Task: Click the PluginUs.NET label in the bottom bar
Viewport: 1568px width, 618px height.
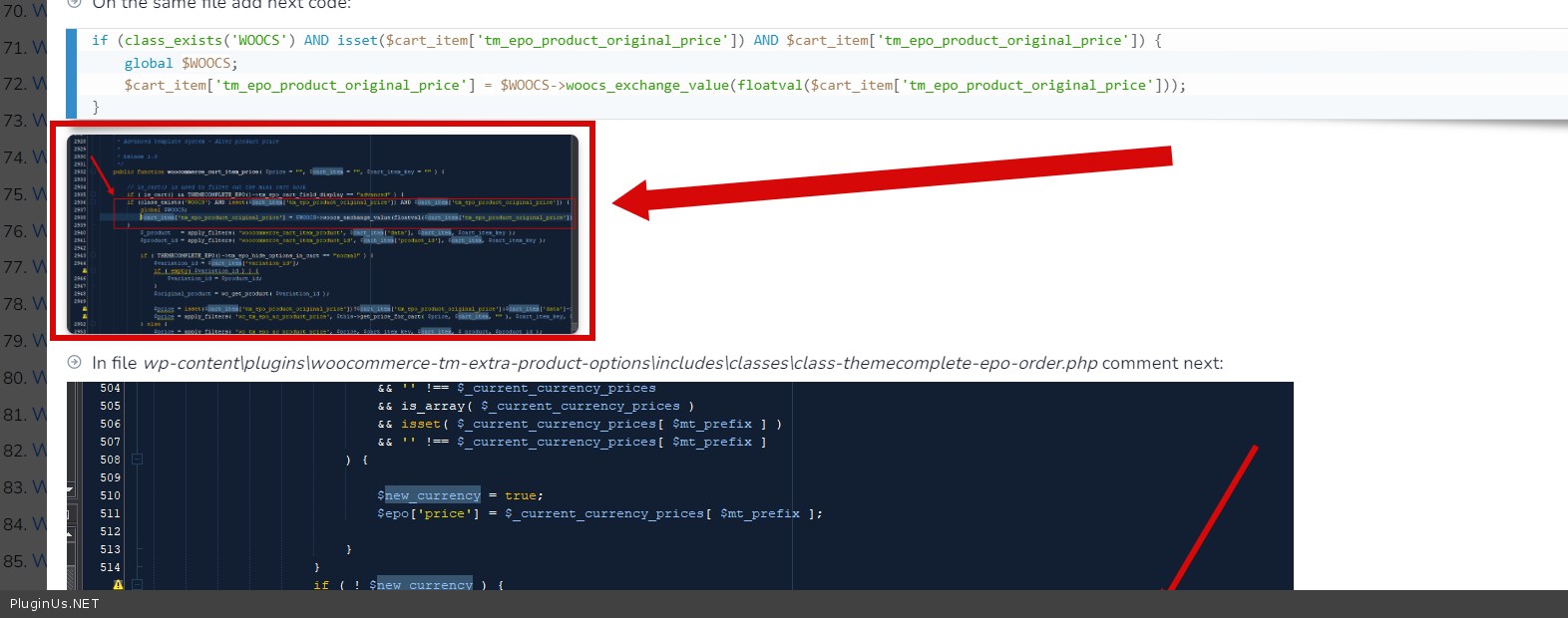Action: [x=55, y=604]
